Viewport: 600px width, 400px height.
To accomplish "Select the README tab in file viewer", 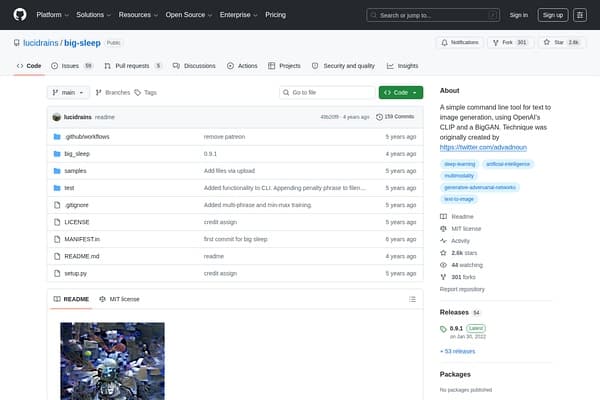I will [x=71, y=299].
